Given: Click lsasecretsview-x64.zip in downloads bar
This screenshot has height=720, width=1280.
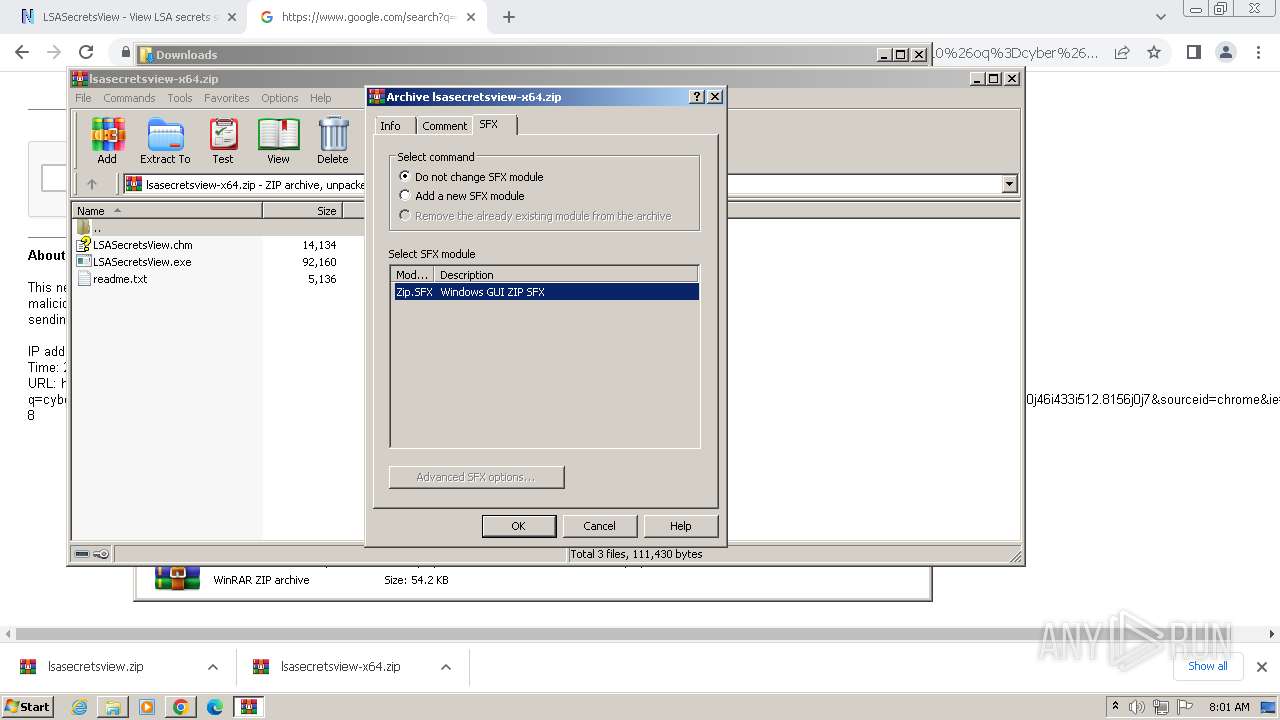Looking at the screenshot, I should (x=341, y=667).
